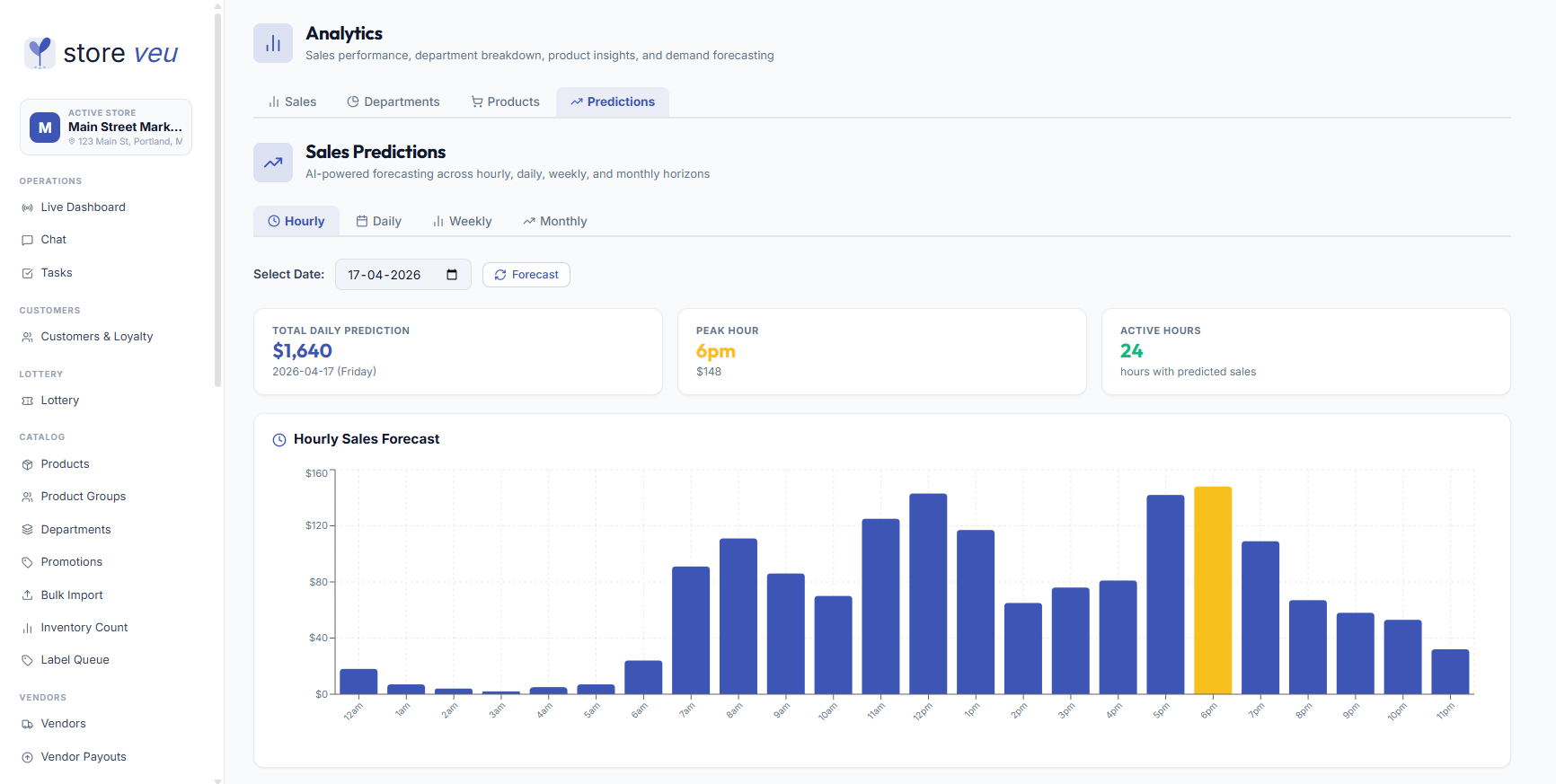Click the Lottery ticket icon
Image resolution: width=1556 pixels, height=784 pixels.
click(x=27, y=401)
